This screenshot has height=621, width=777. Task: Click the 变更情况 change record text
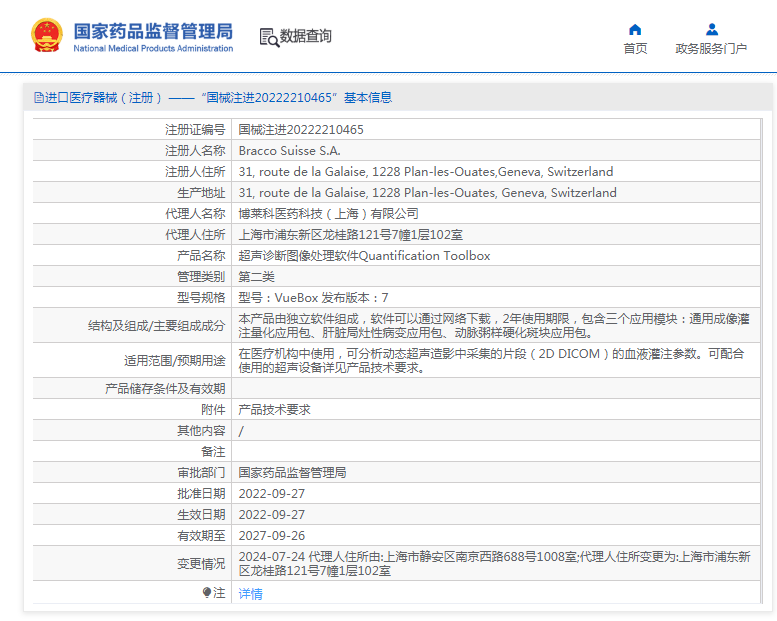495,564
